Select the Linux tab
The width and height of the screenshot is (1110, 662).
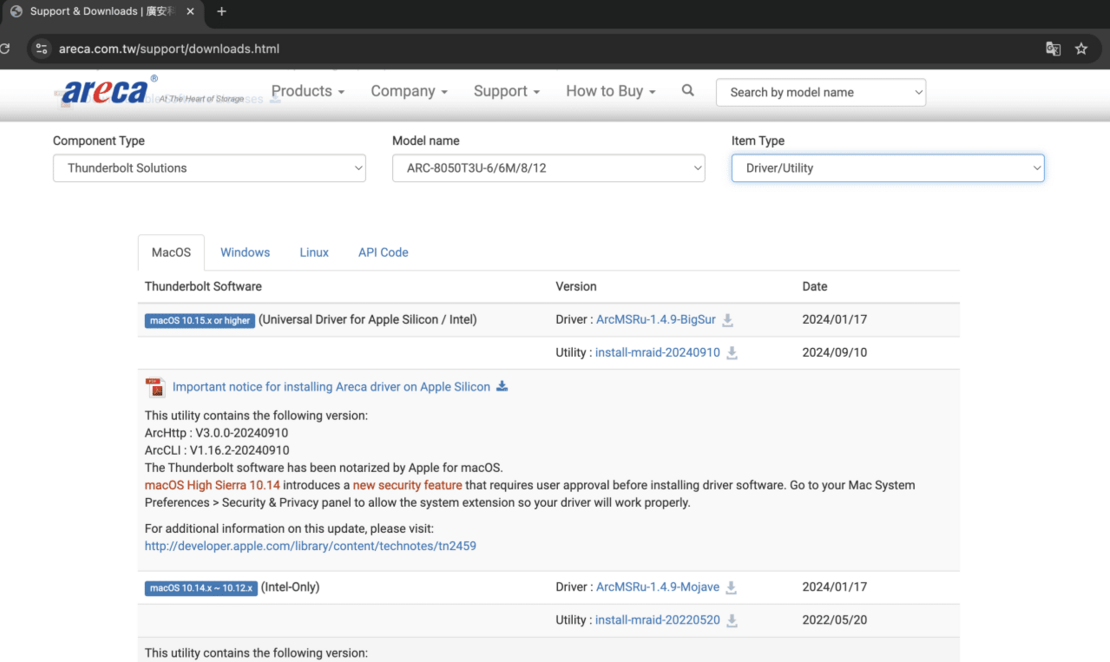tap(314, 253)
